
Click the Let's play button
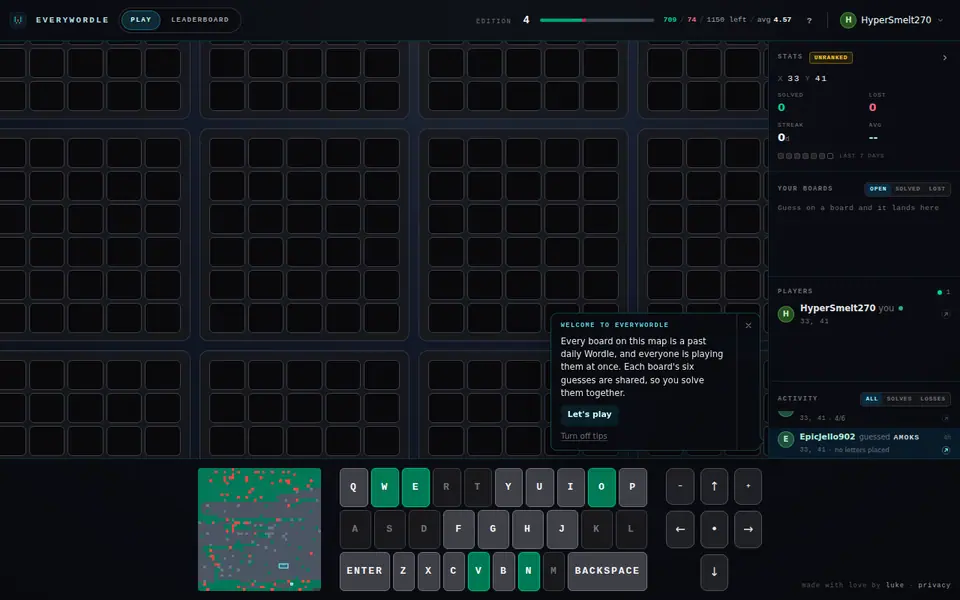(589, 414)
